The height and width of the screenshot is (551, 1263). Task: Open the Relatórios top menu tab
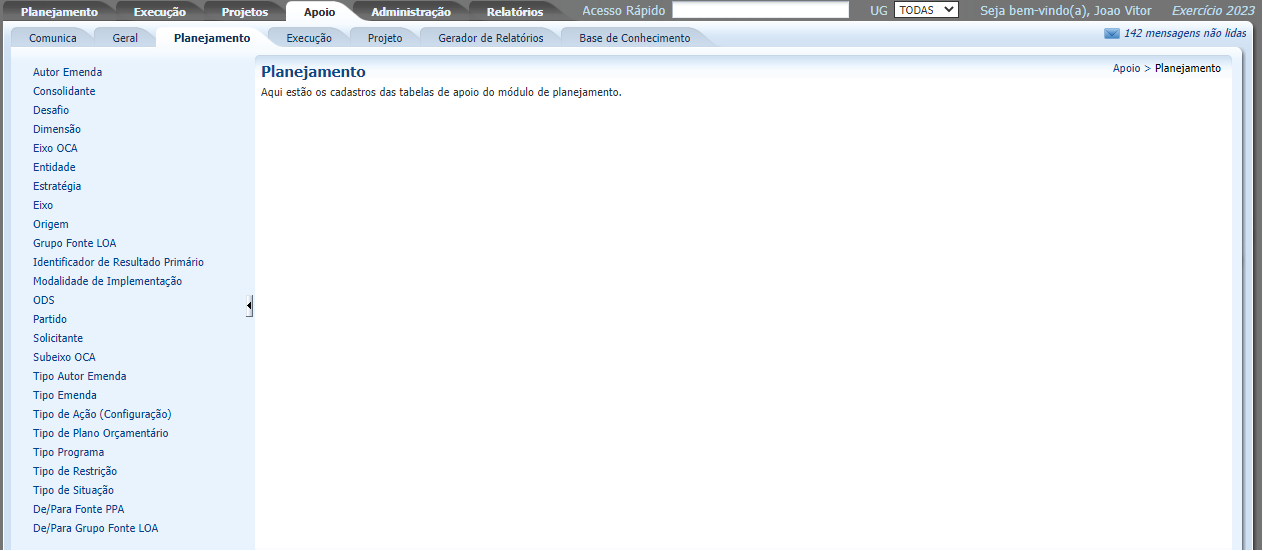515,12
